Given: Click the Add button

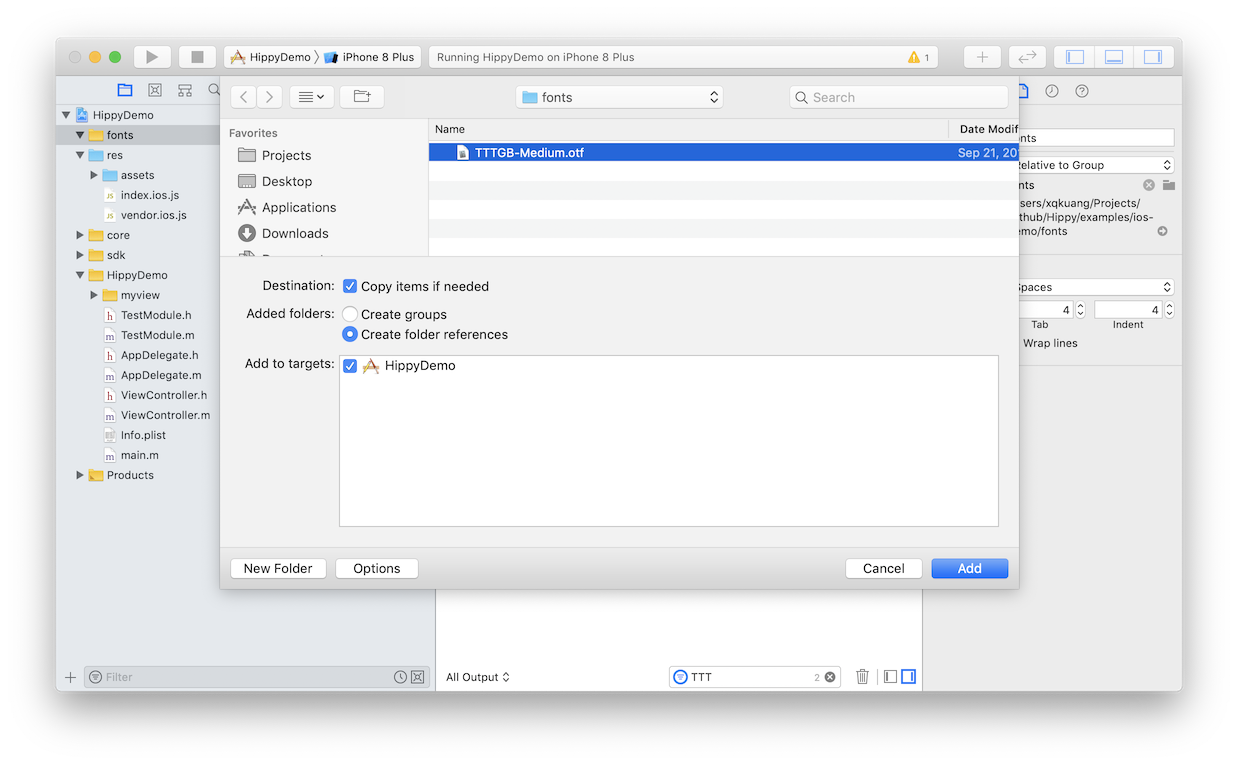Looking at the screenshot, I should 969,568.
